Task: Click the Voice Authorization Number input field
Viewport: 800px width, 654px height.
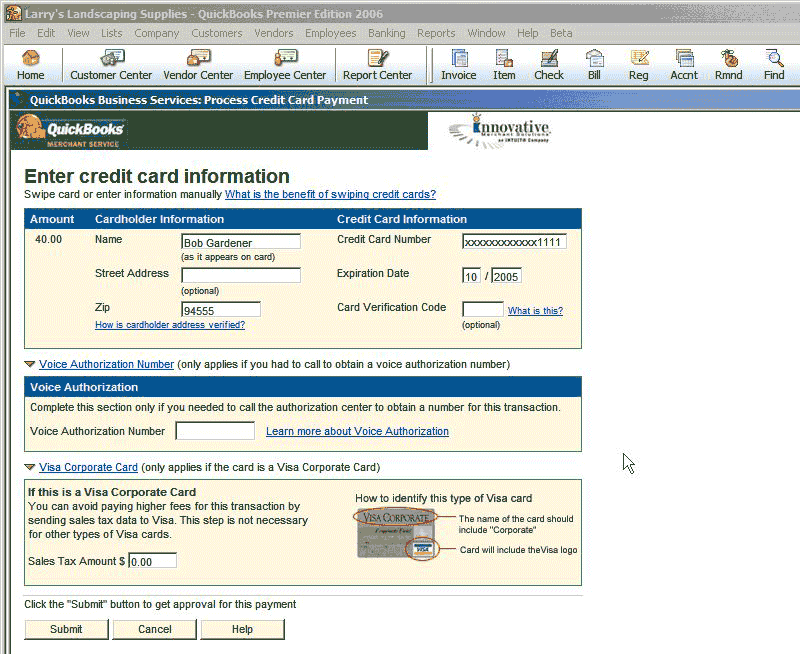Action: pos(215,431)
